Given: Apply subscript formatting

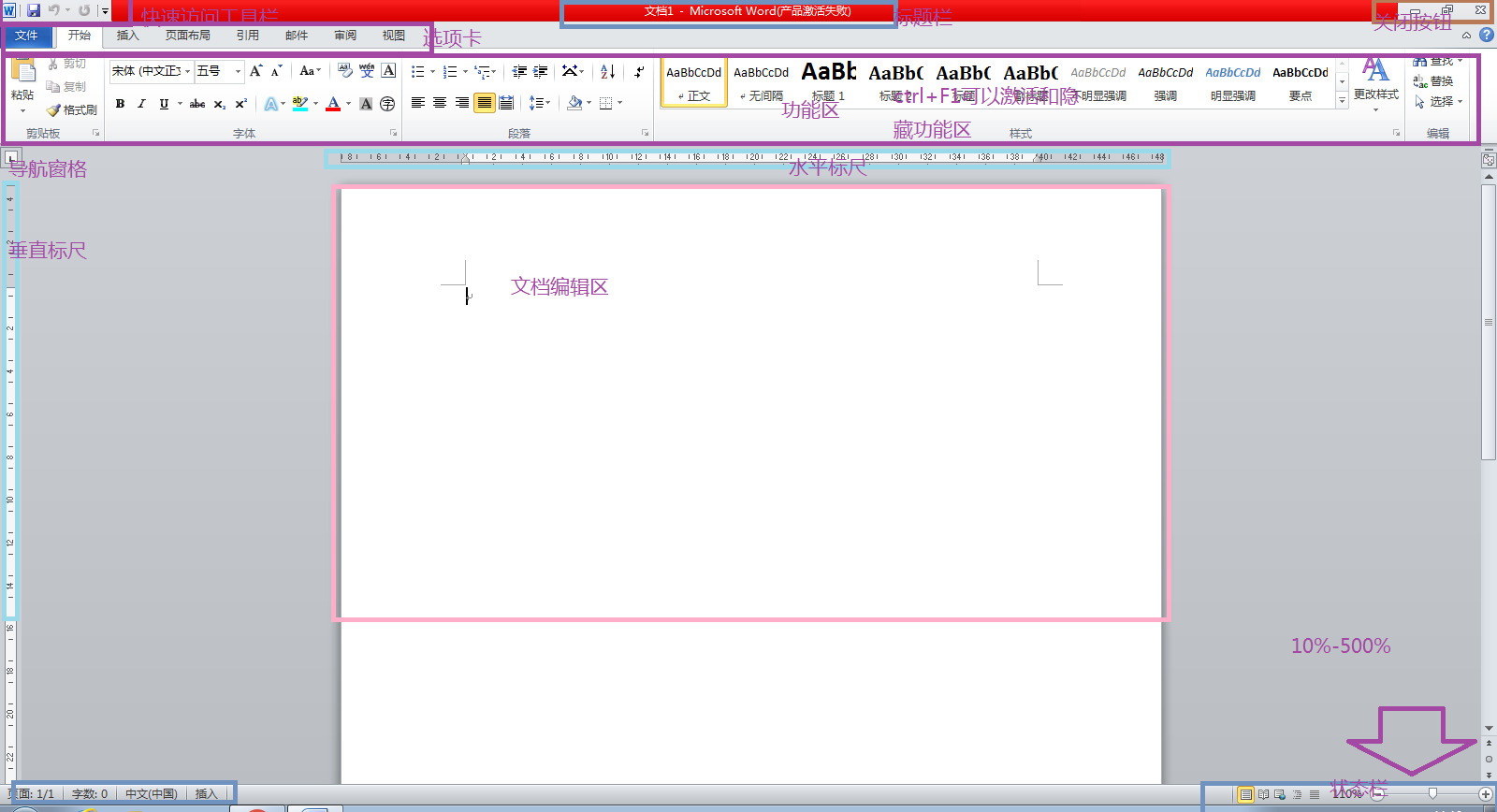Looking at the screenshot, I should (220, 104).
